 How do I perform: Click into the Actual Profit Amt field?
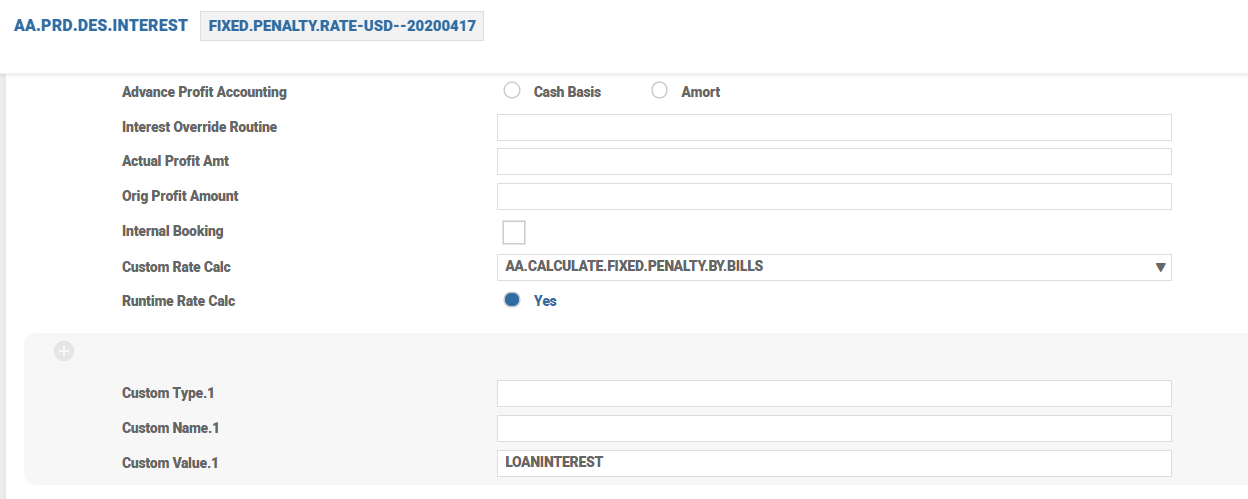(x=833, y=162)
